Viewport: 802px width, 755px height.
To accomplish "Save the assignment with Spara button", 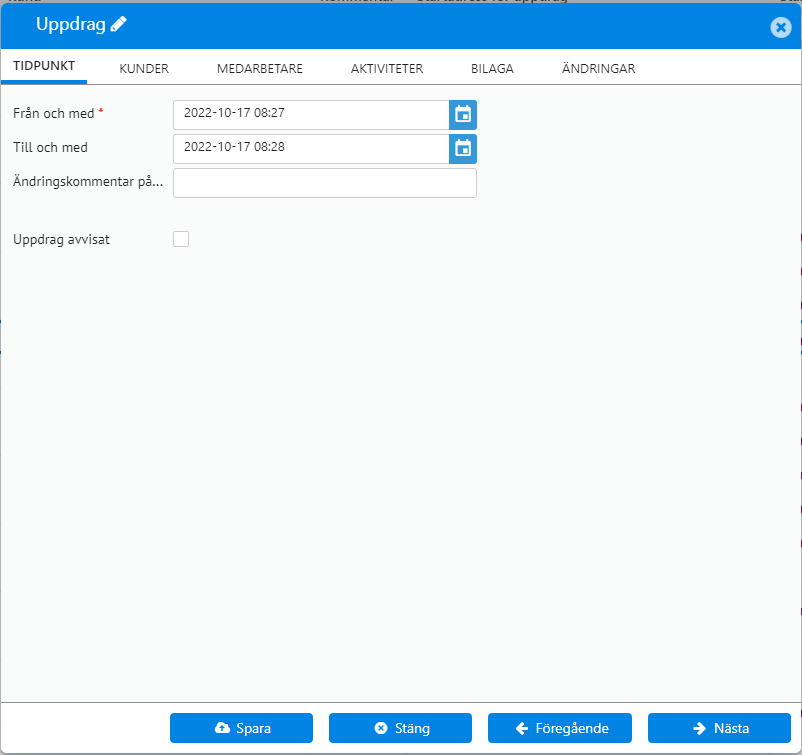I will point(241,728).
